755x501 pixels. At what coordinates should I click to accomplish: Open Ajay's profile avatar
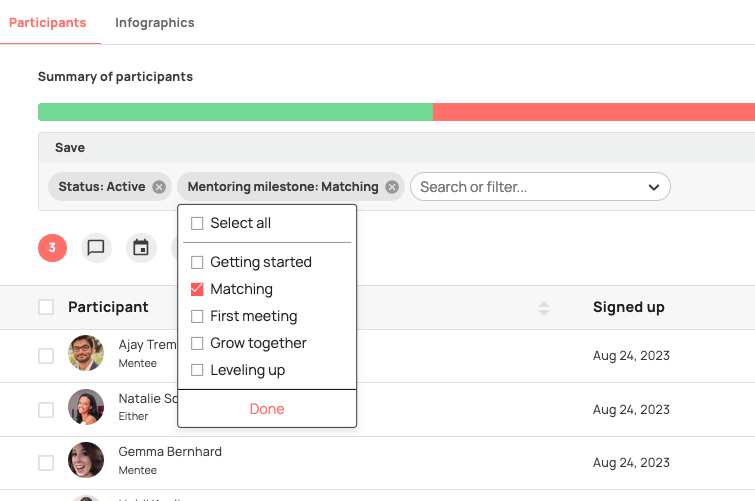(x=86, y=355)
